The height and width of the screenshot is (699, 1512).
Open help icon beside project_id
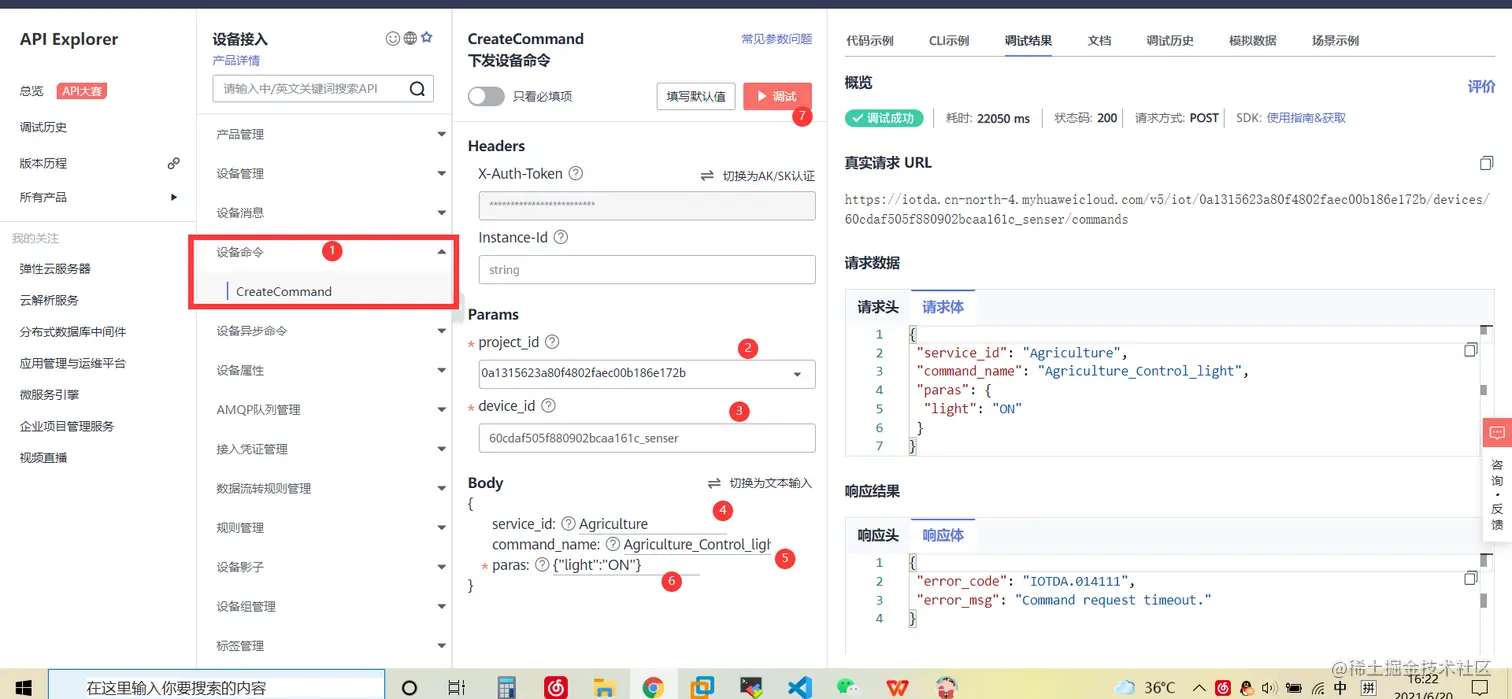pyautogui.click(x=552, y=342)
